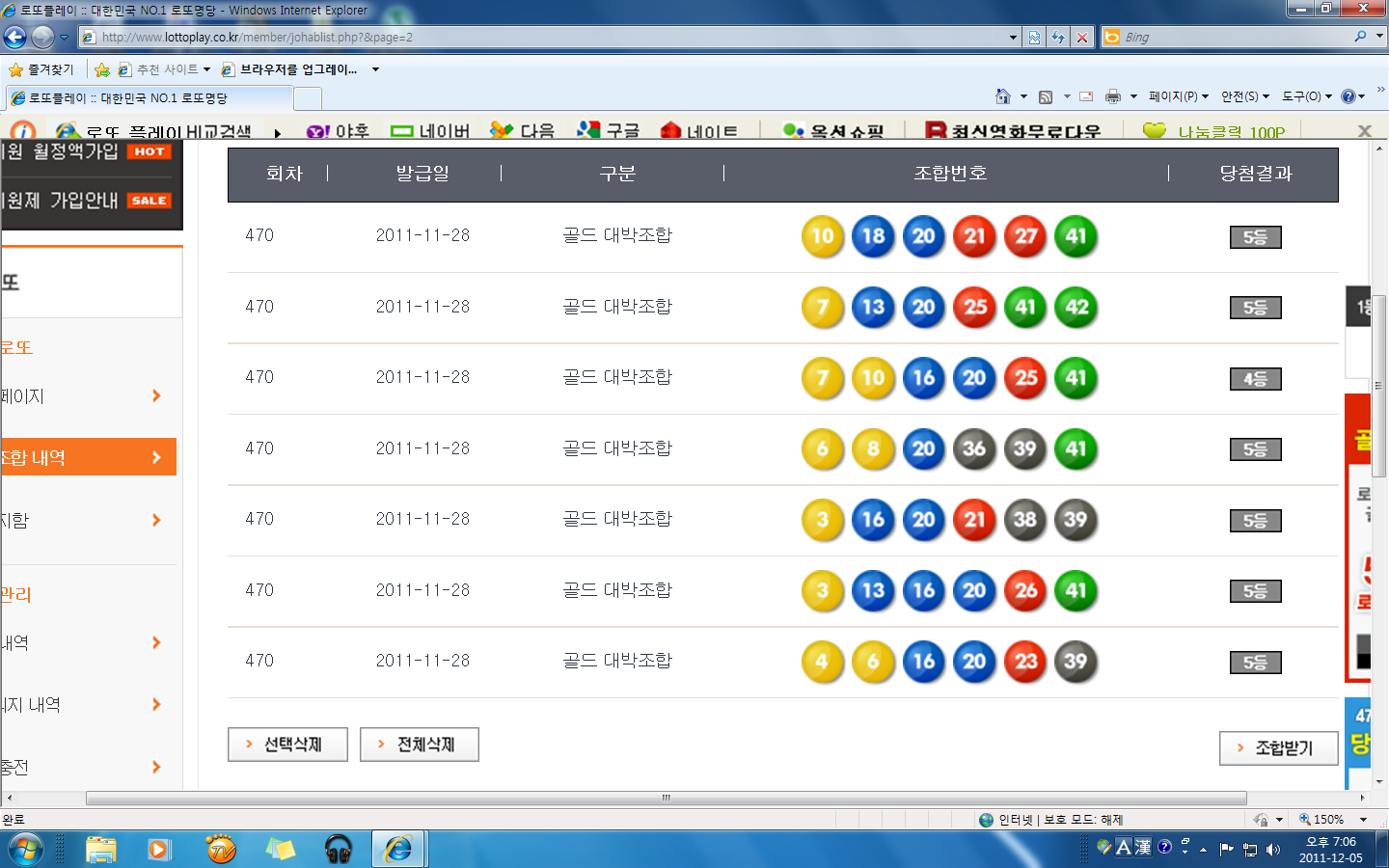Viewport: 1389px width, 868px height.
Task: Open Windows Media Player from taskbar
Action: click(159, 850)
